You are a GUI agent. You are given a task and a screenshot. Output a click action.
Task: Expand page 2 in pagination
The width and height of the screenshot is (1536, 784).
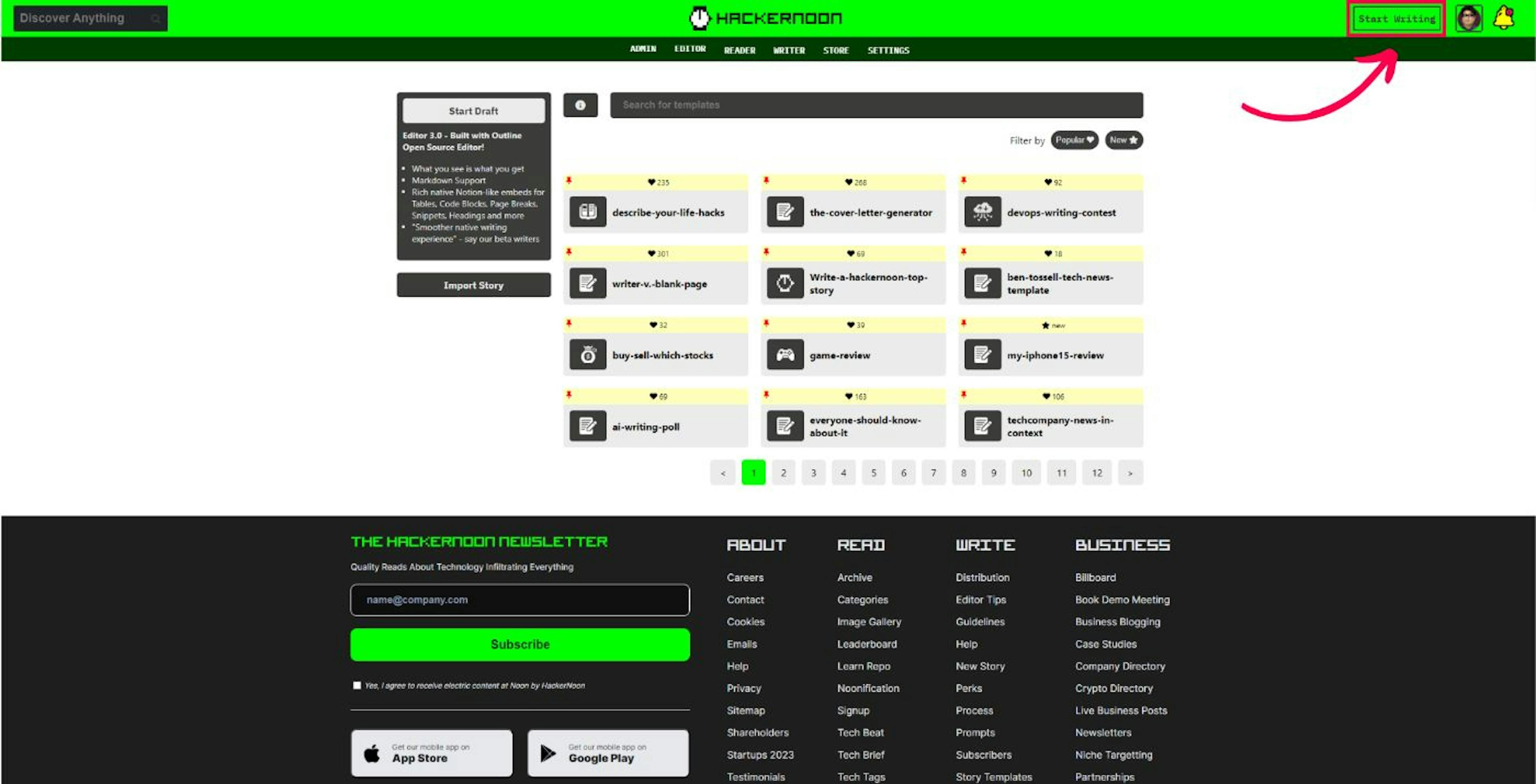[784, 473]
